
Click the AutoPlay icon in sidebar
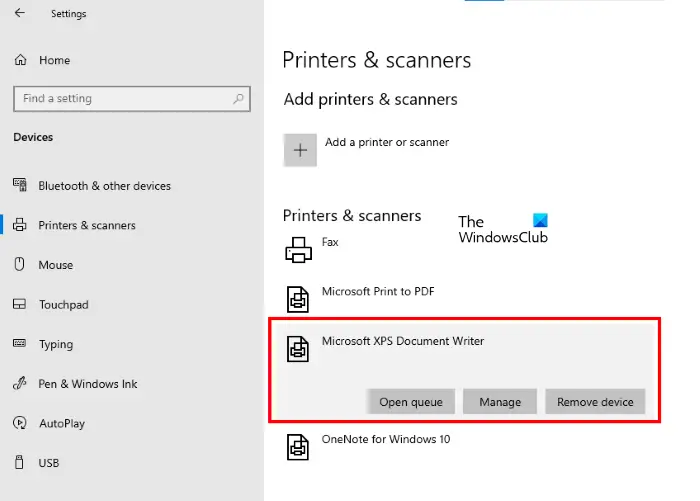click(20, 423)
